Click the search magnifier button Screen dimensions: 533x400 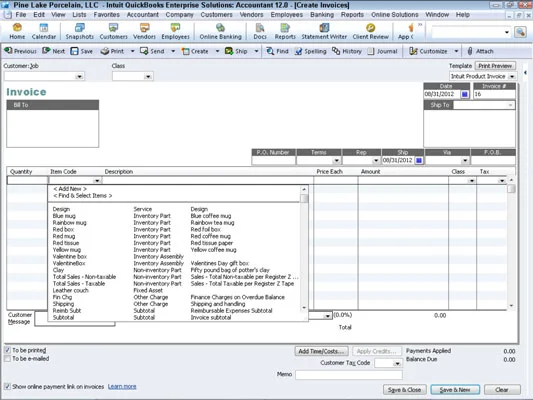click(x=520, y=32)
